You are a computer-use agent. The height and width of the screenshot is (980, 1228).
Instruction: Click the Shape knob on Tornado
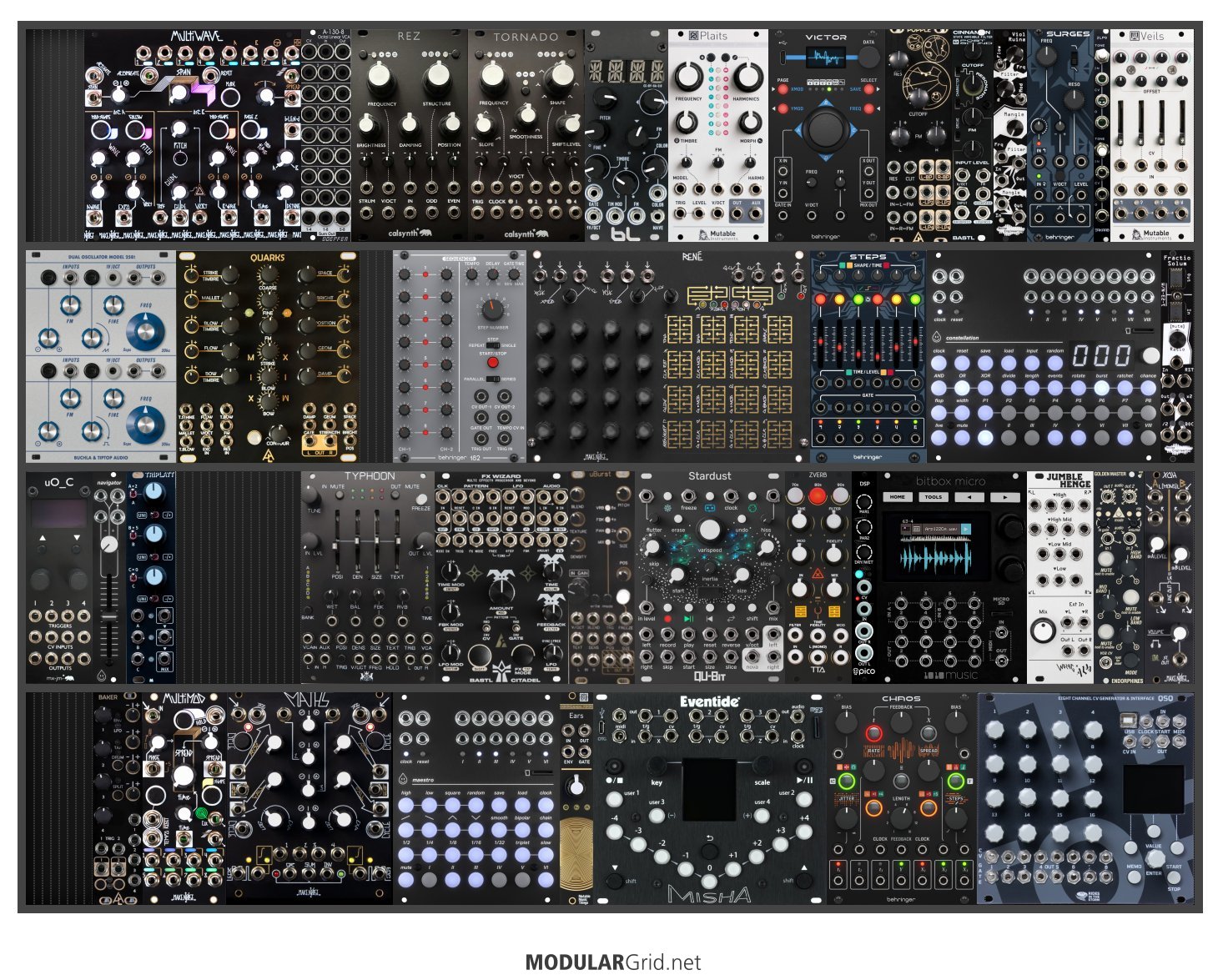(x=557, y=78)
